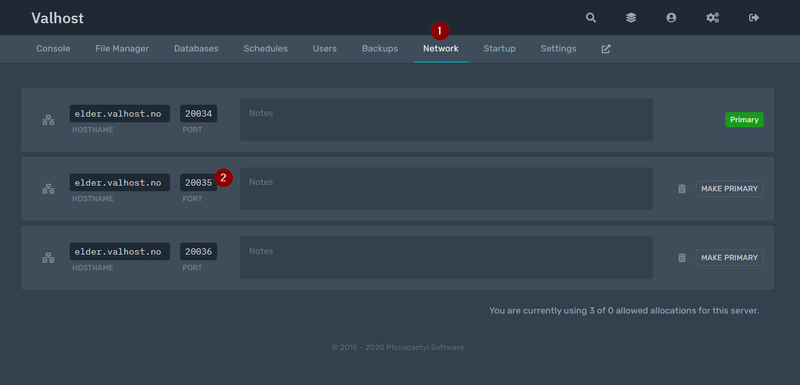Click the Notes field for port 20034
Screen dimensions: 800x385
point(446,120)
